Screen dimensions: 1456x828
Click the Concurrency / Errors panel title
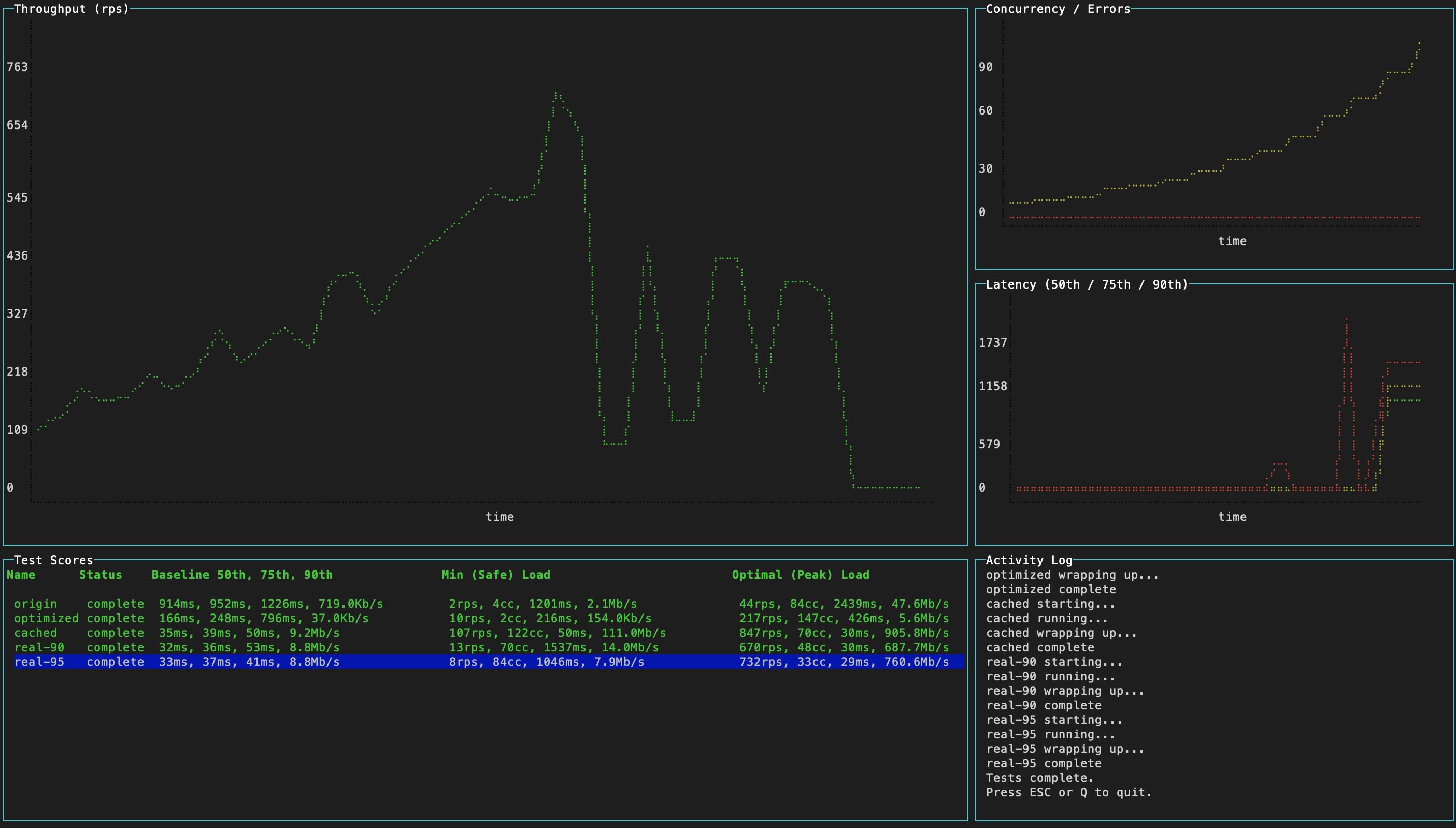[x=1058, y=8]
